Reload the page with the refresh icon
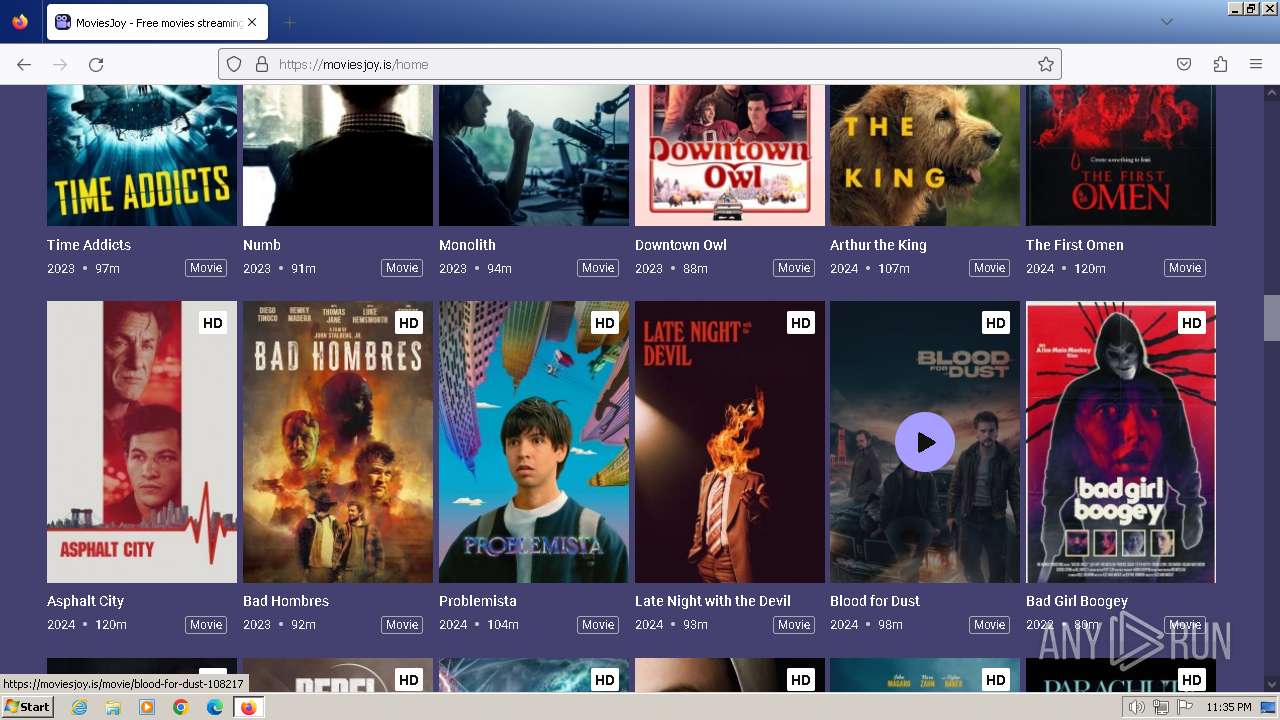 pos(96,64)
